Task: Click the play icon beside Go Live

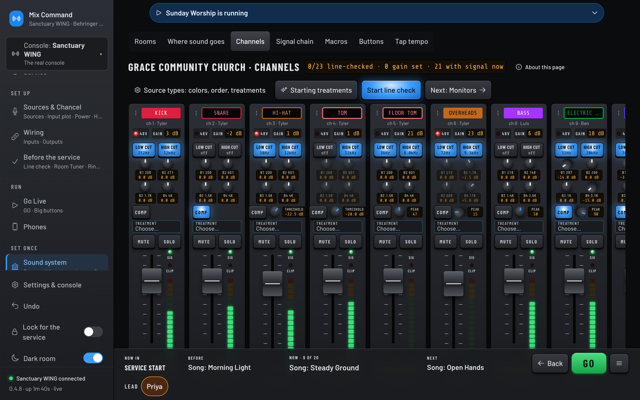Action: 15,205
